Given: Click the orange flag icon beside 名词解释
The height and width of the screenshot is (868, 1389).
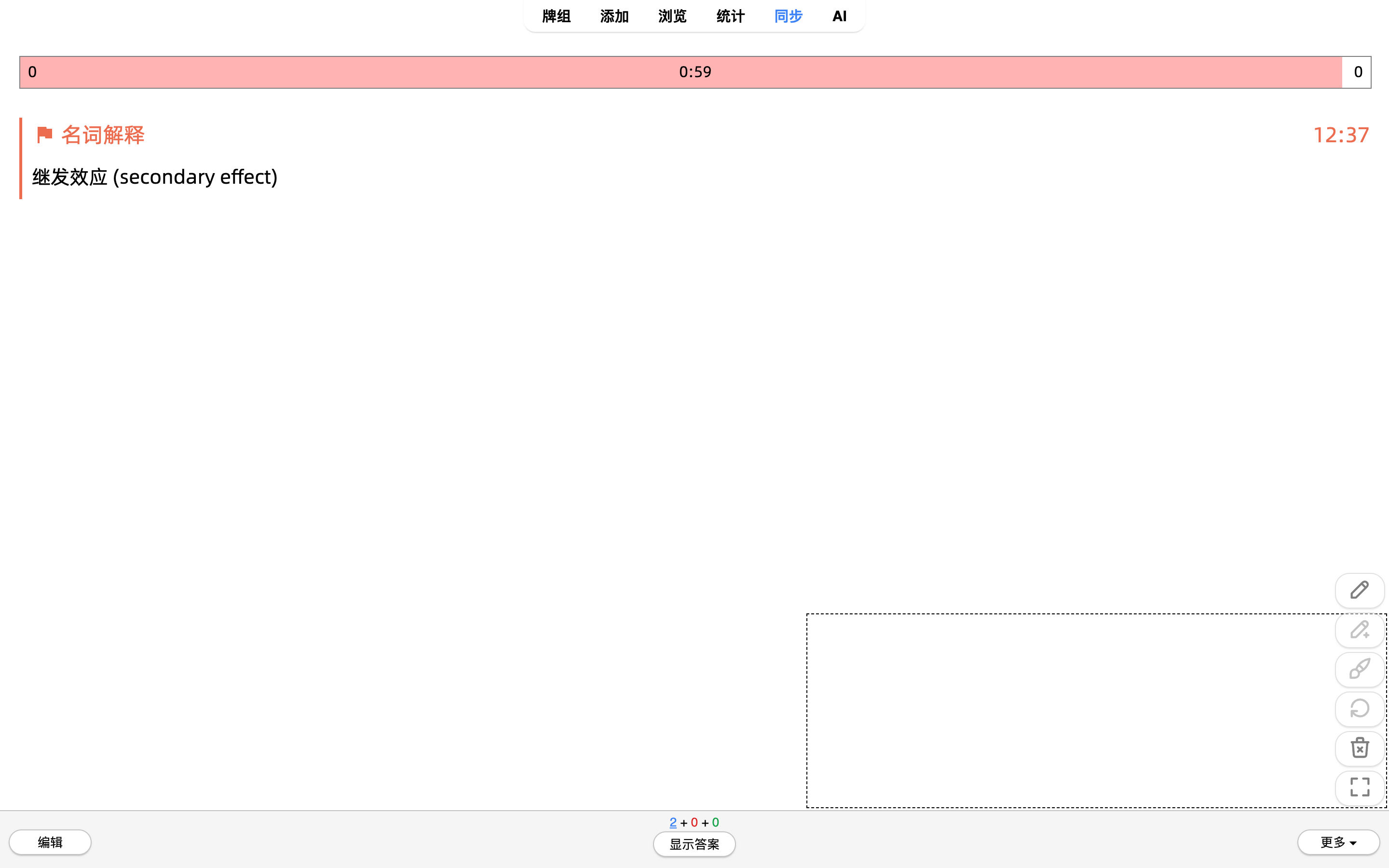Looking at the screenshot, I should coord(44,135).
